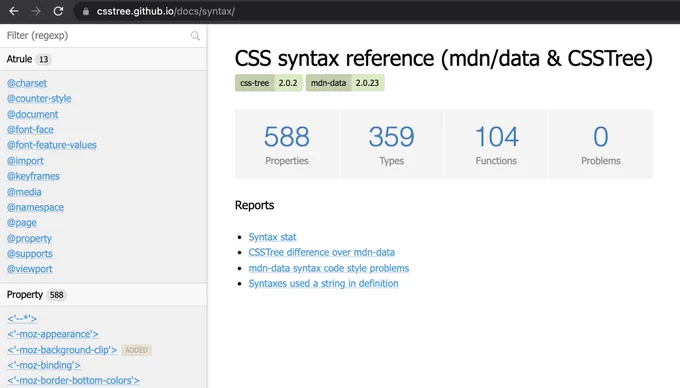Open Syntaxes used a string in definition

pyautogui.click(x=324, y=284)
